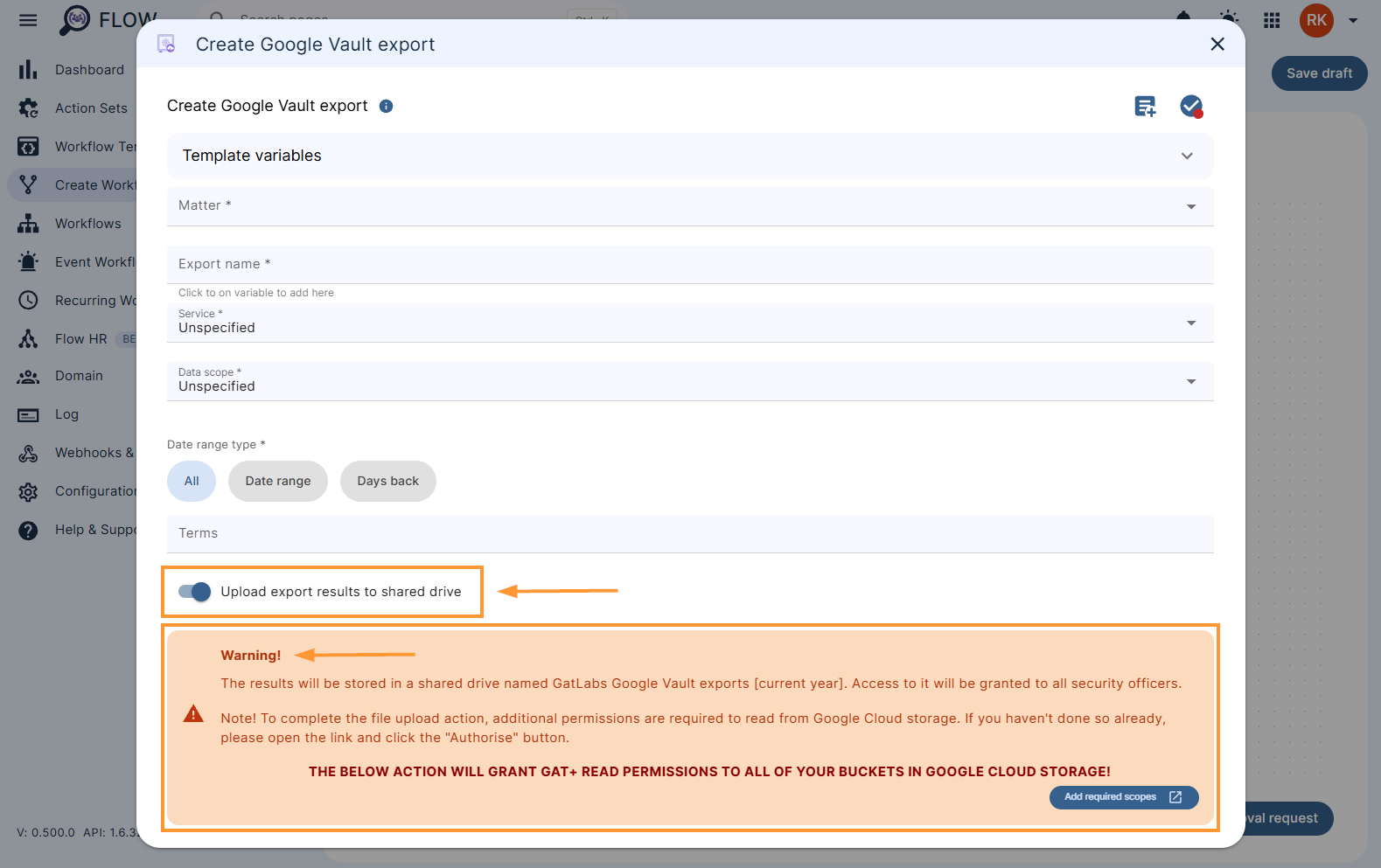Click the red warning triangle icon

tap(193, 714)
